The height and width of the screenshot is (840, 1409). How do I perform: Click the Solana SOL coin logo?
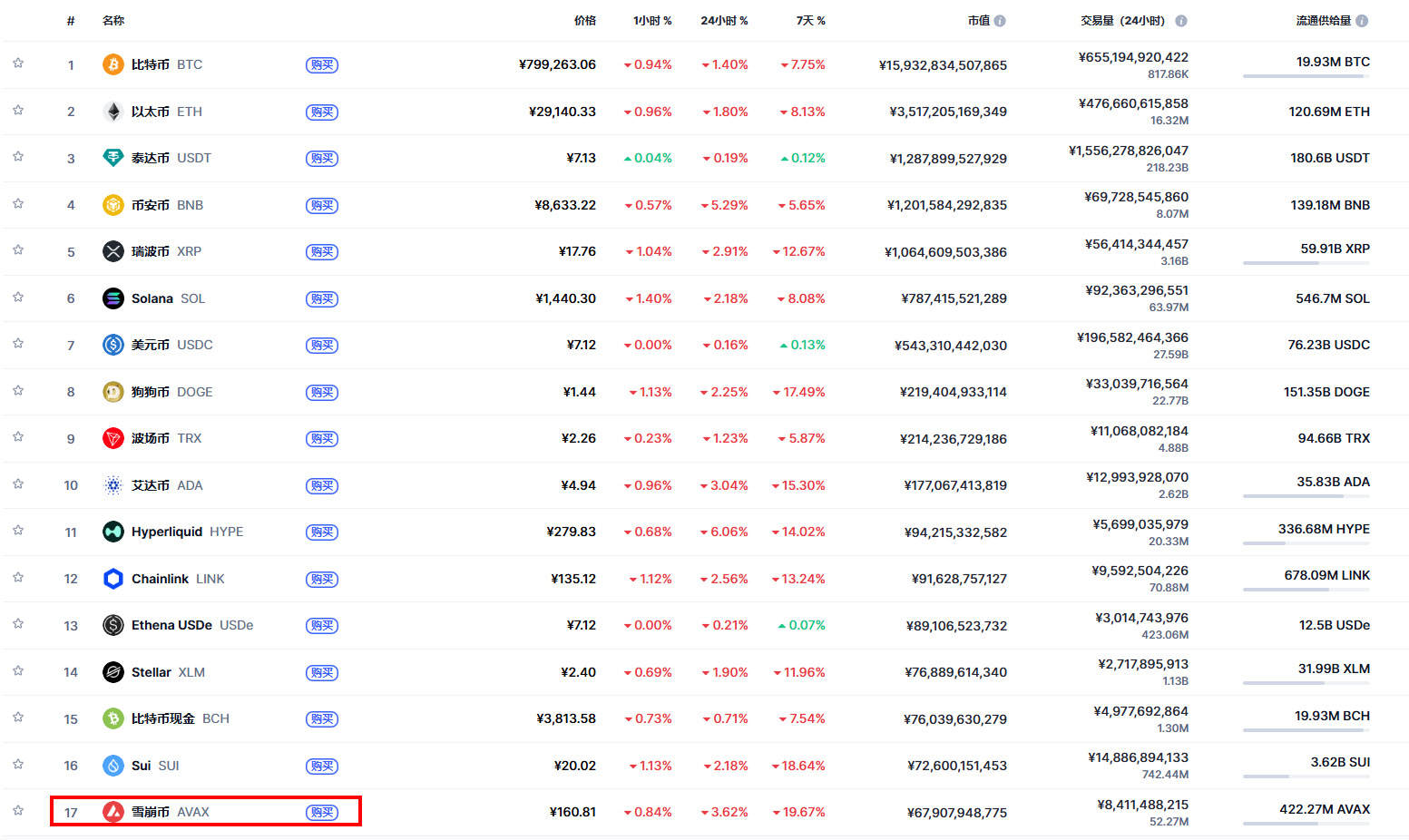pyautogui.click(x=113, y=298)
